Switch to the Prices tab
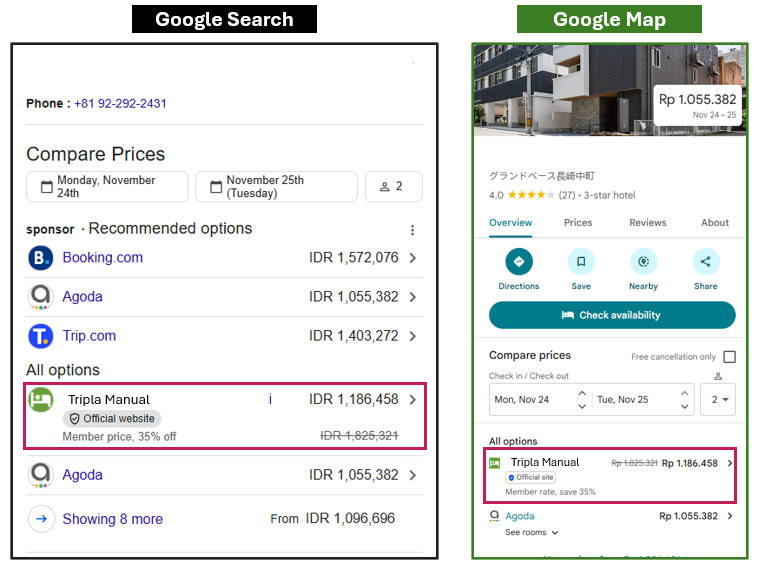This screenshot has height=570, width=757. pyautogui.click(x=578, y=223)
